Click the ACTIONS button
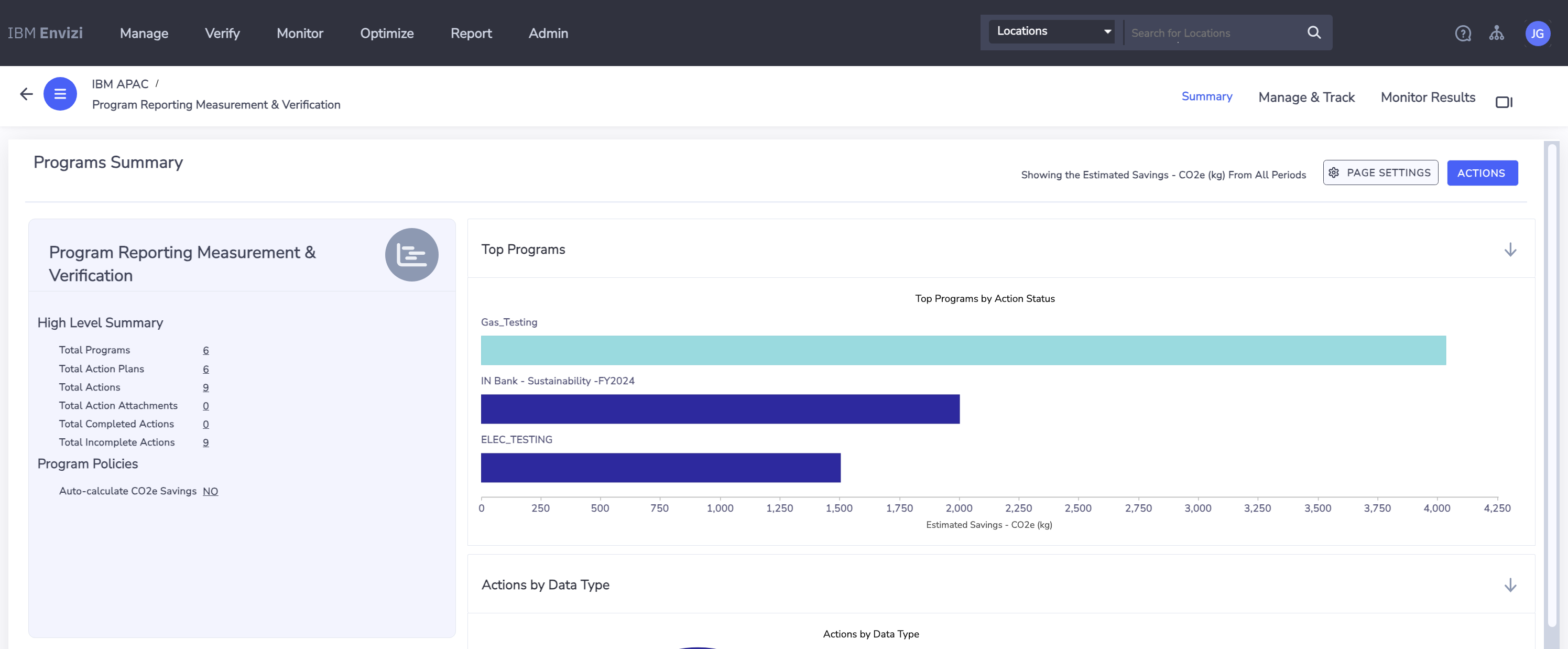The width and height of the screenshot is (1568, 649). coord(1482,174)
